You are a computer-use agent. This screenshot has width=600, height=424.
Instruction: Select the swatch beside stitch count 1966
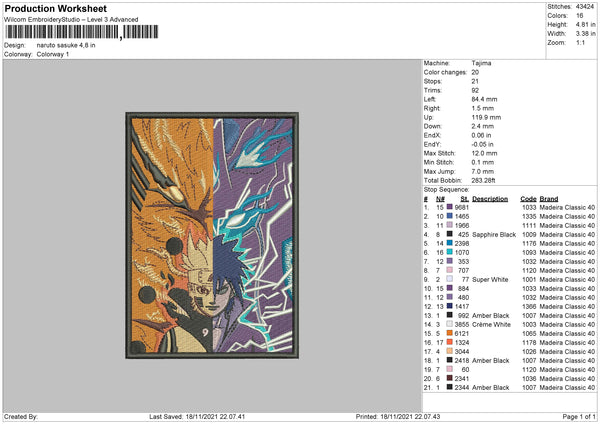[450, 225]
